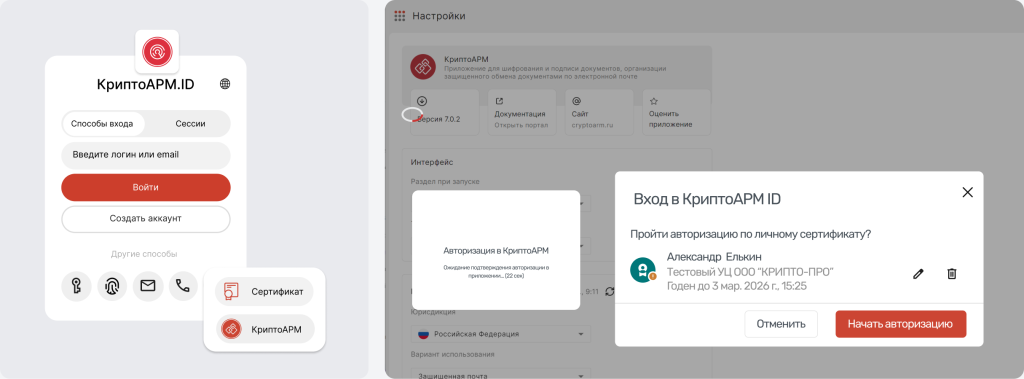
Task: Click the Интерфейс section heading
Action: click(x=432, y=162)
